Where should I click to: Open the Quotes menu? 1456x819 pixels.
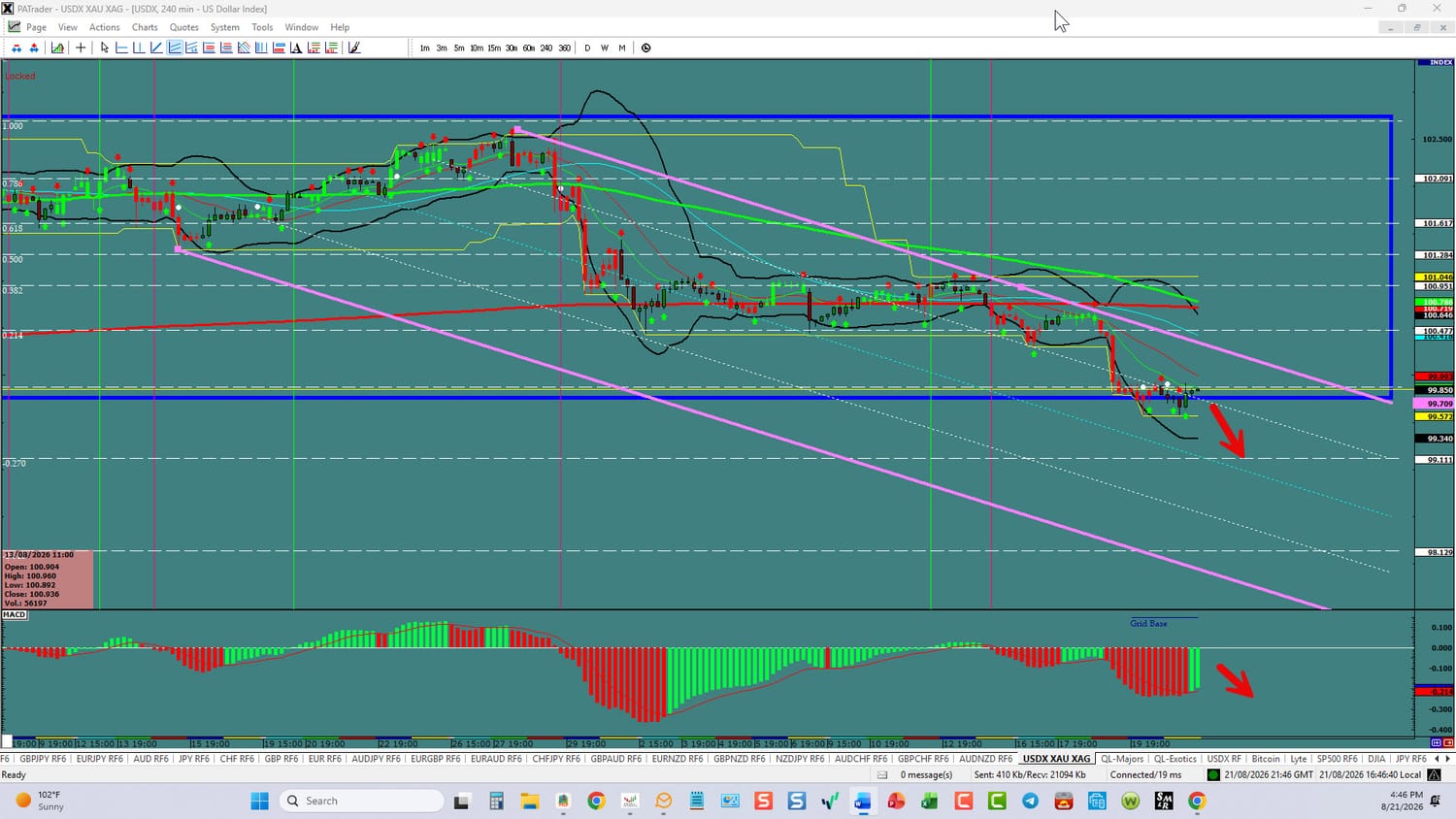coord(184,27)
